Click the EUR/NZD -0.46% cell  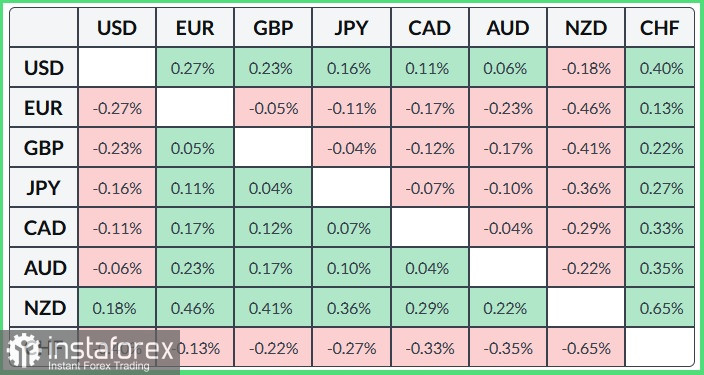point(586,108)
